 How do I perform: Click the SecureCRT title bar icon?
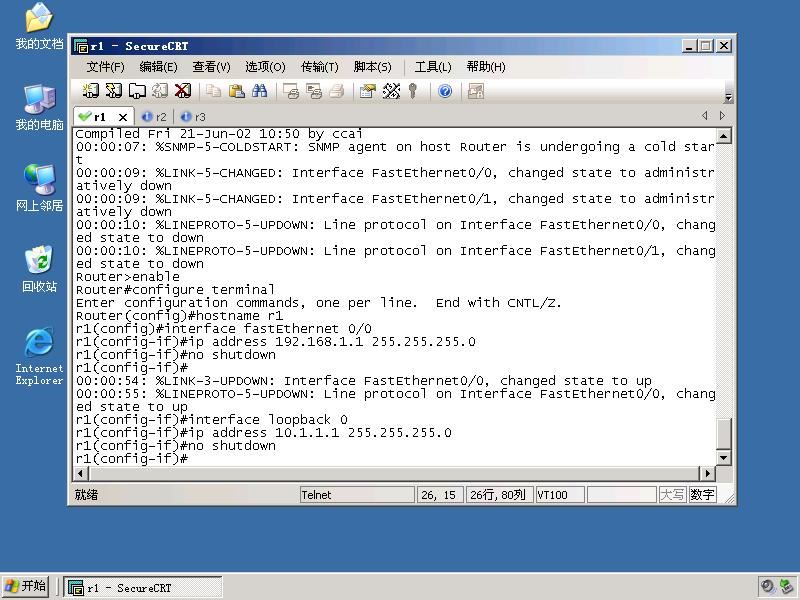pos(81,46)
